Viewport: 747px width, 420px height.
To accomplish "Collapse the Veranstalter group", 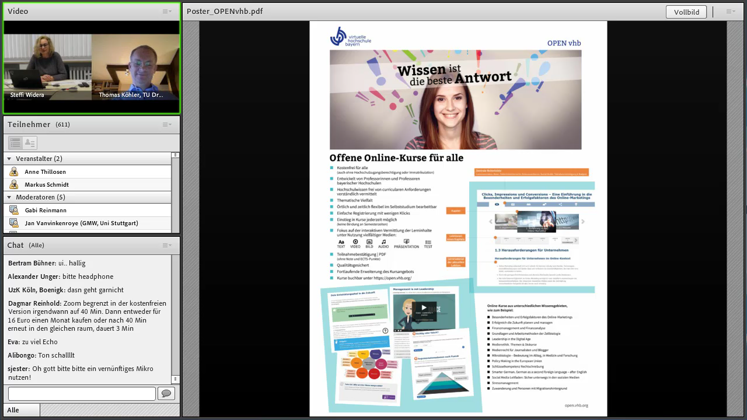I will [10, 159].
